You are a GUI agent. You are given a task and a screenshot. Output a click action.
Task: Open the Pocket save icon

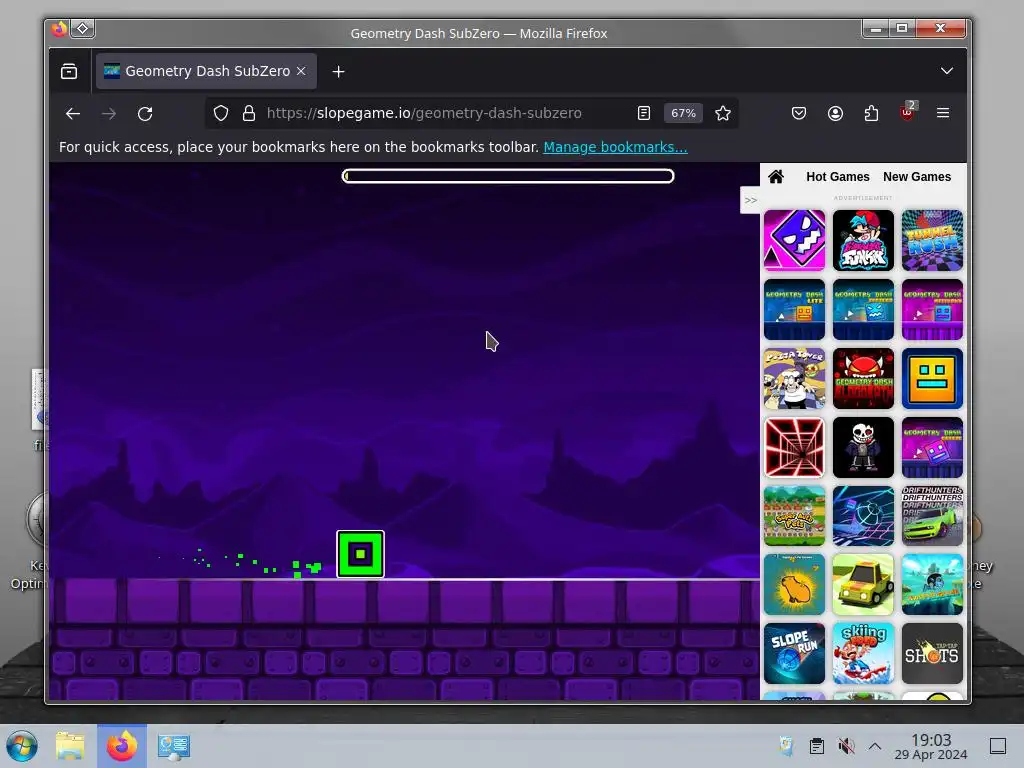point(799,113)
